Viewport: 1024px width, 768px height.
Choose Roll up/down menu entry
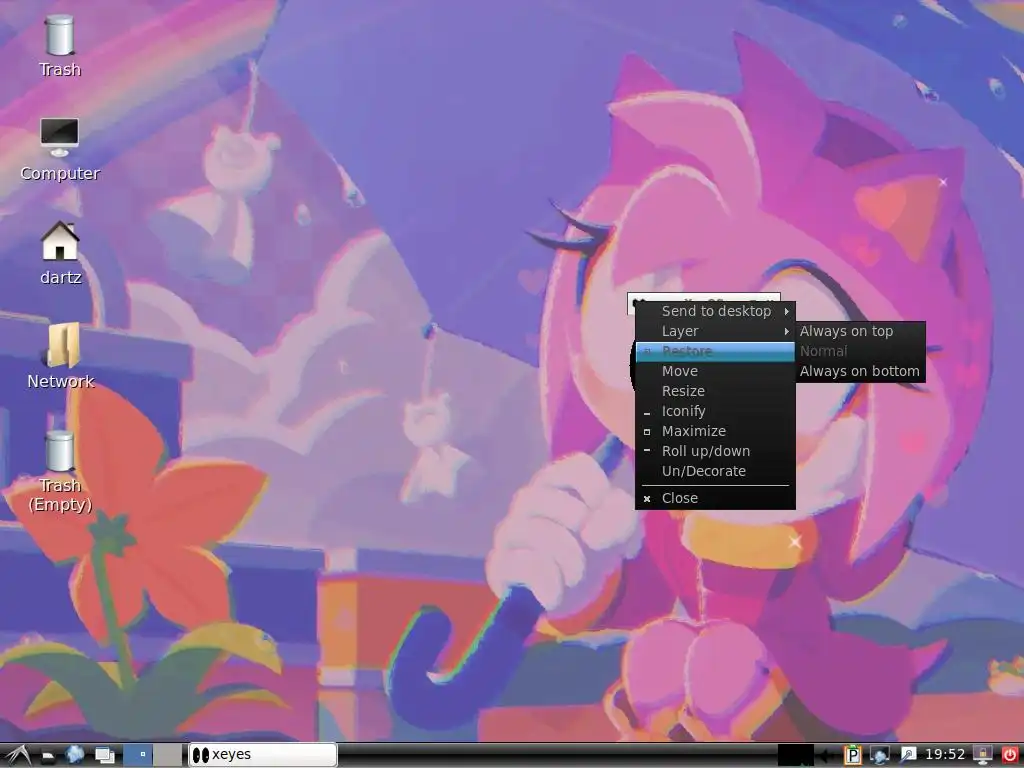tap(715, 451)
